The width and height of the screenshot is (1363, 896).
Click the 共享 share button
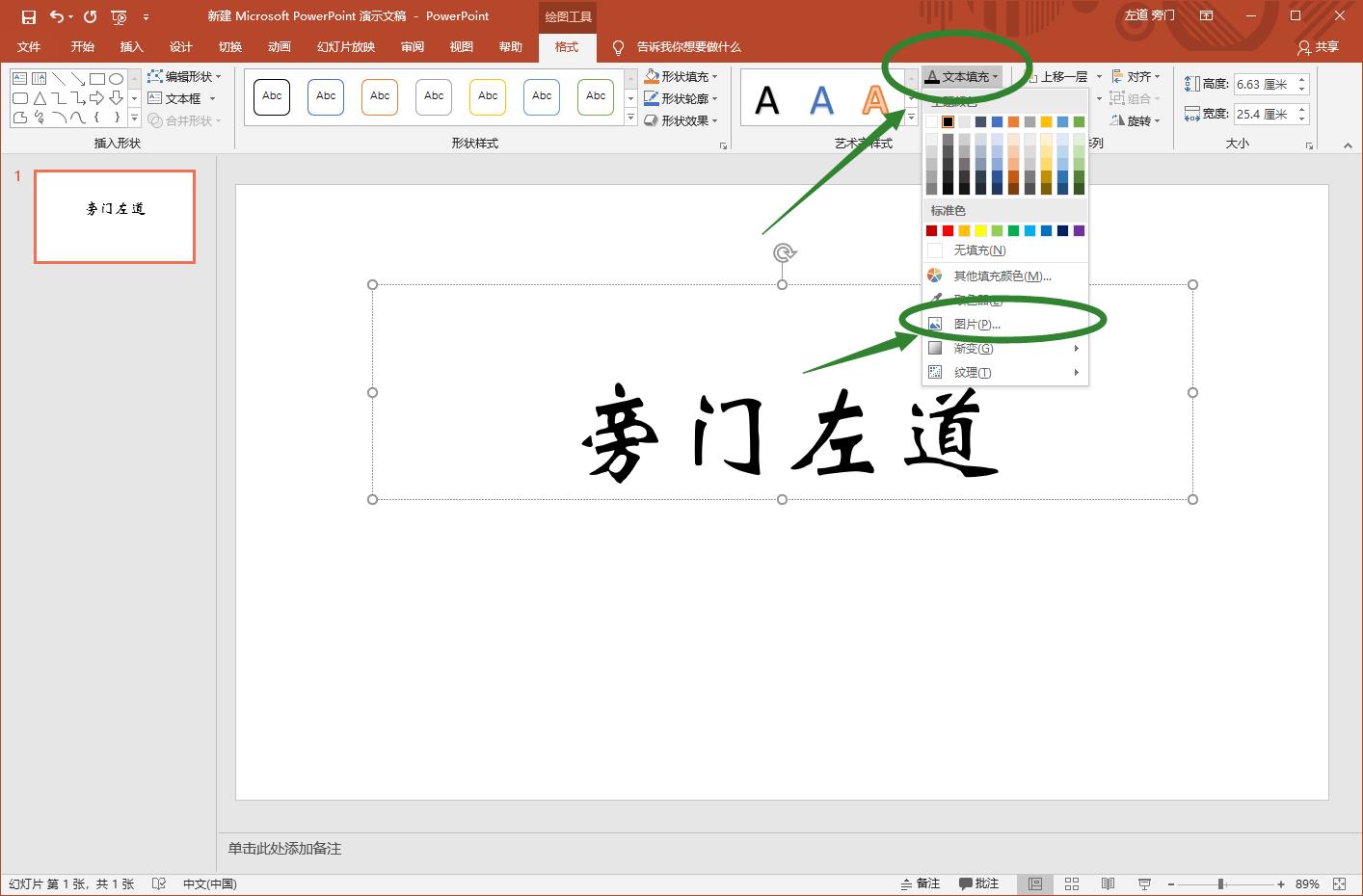1318,47
